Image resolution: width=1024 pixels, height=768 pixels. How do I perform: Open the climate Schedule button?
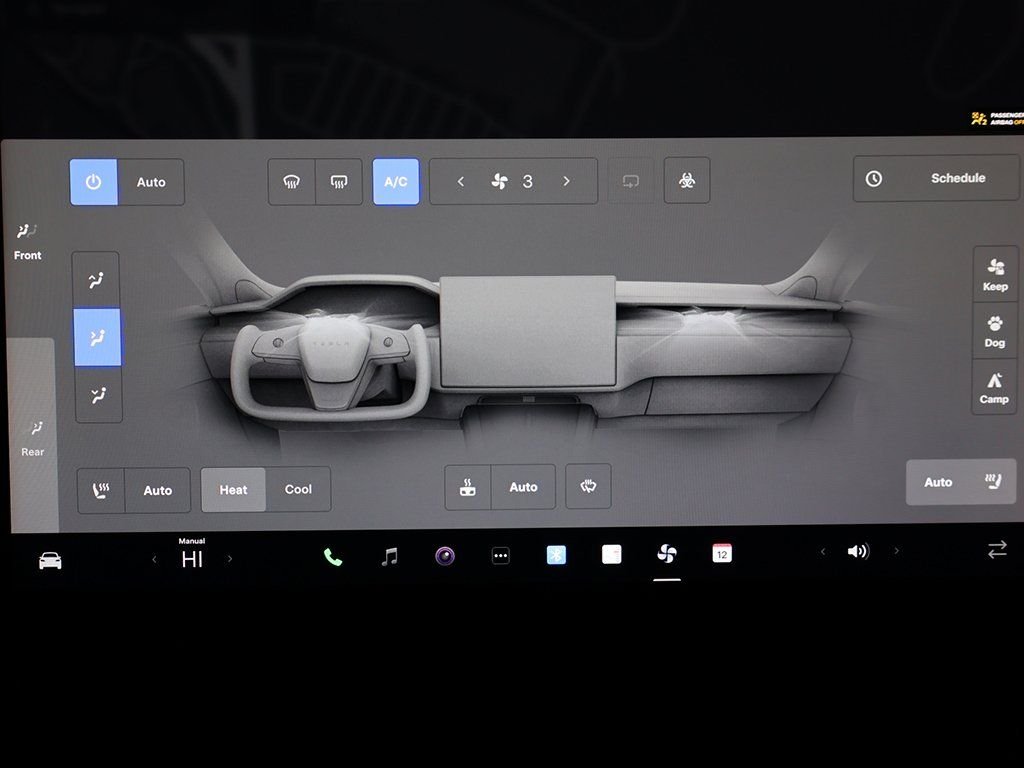[936, 178]
